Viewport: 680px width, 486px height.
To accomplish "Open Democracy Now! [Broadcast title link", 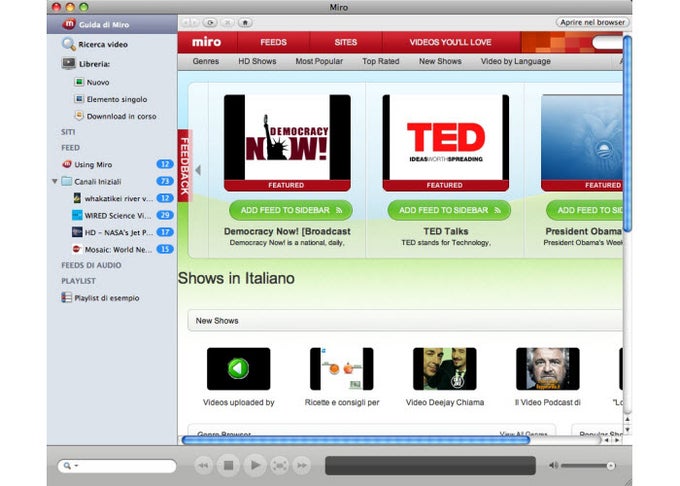I will click(x=287, y=232).
